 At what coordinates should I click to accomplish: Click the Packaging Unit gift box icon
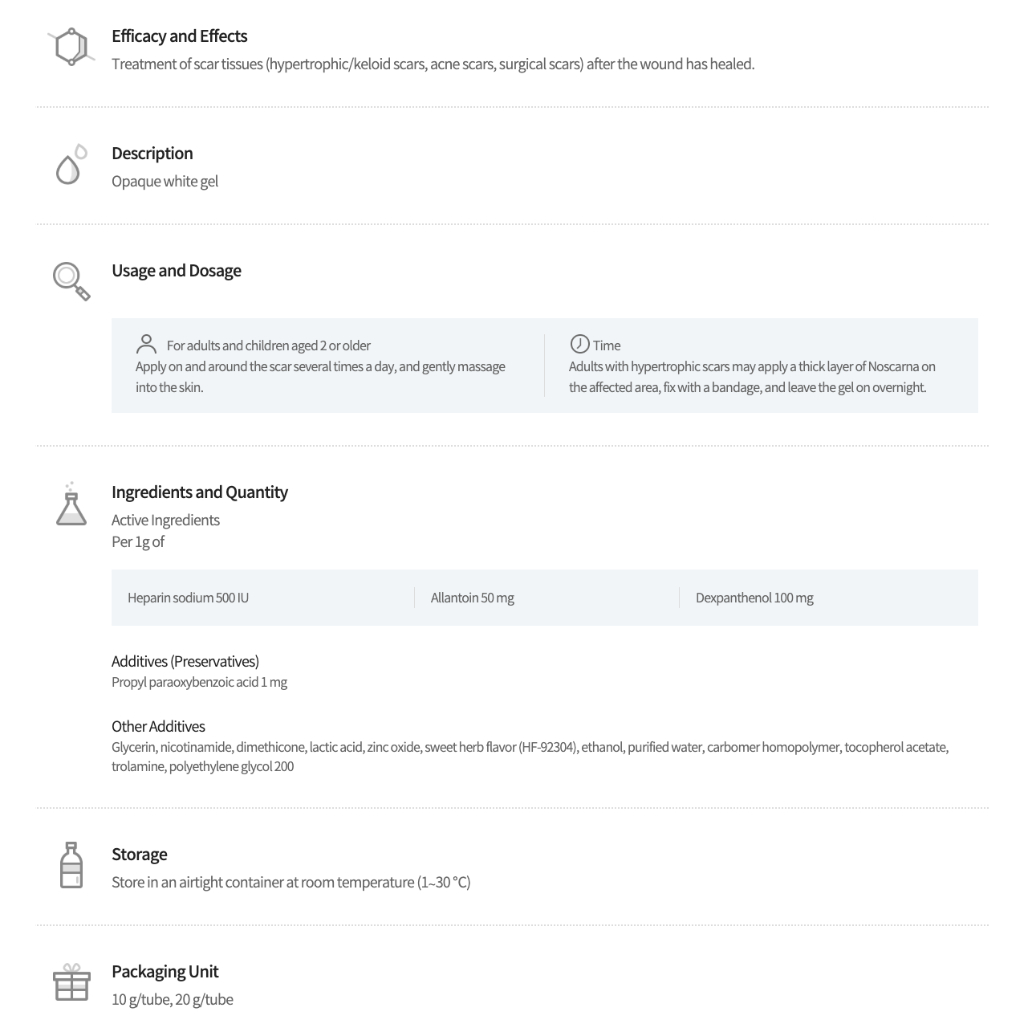[71, 982]
